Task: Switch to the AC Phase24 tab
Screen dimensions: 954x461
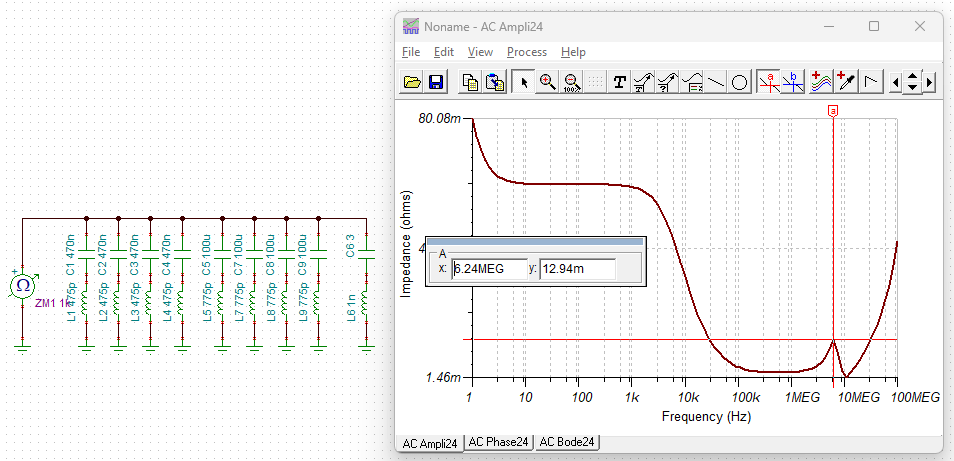Action: click(x=499, y=442)
